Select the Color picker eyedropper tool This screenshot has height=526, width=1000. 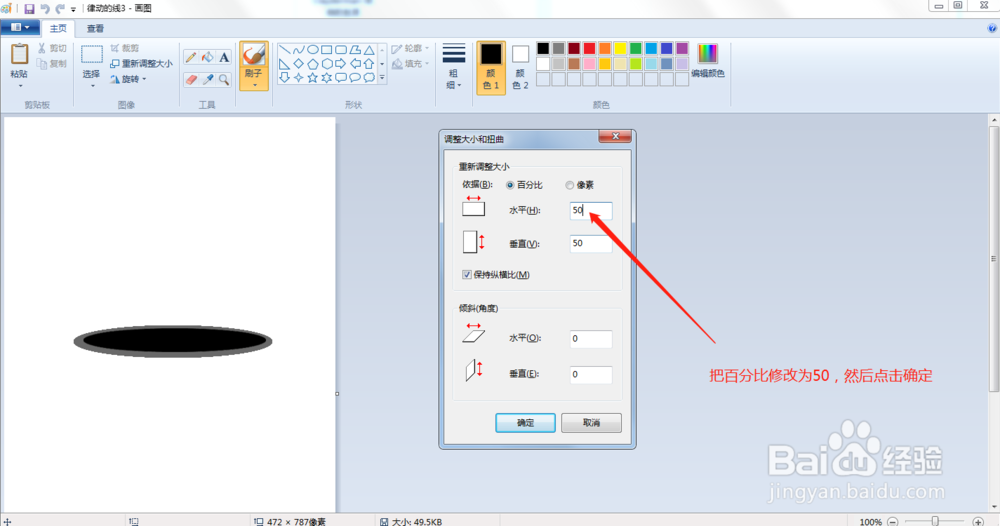point(207,80)
